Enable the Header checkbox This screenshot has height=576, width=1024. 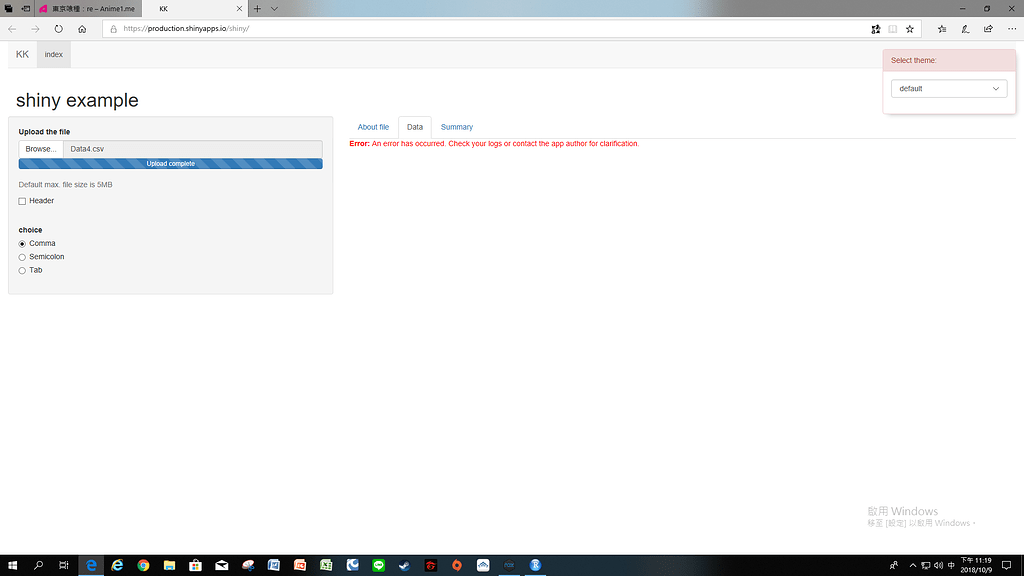[22, 201]
